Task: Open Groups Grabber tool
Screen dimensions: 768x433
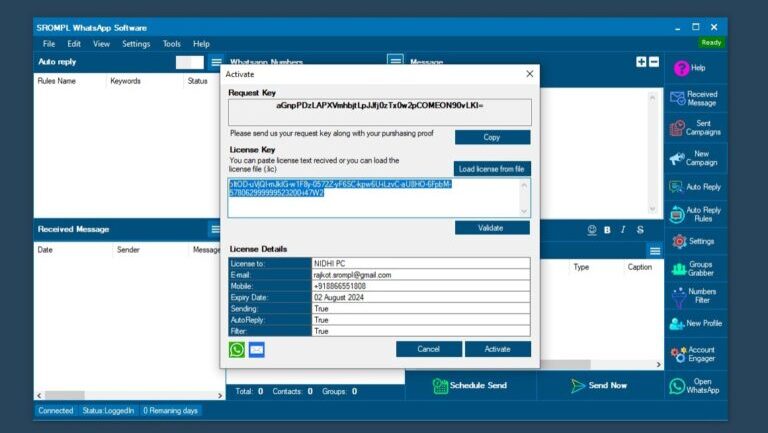Action: 696,268
